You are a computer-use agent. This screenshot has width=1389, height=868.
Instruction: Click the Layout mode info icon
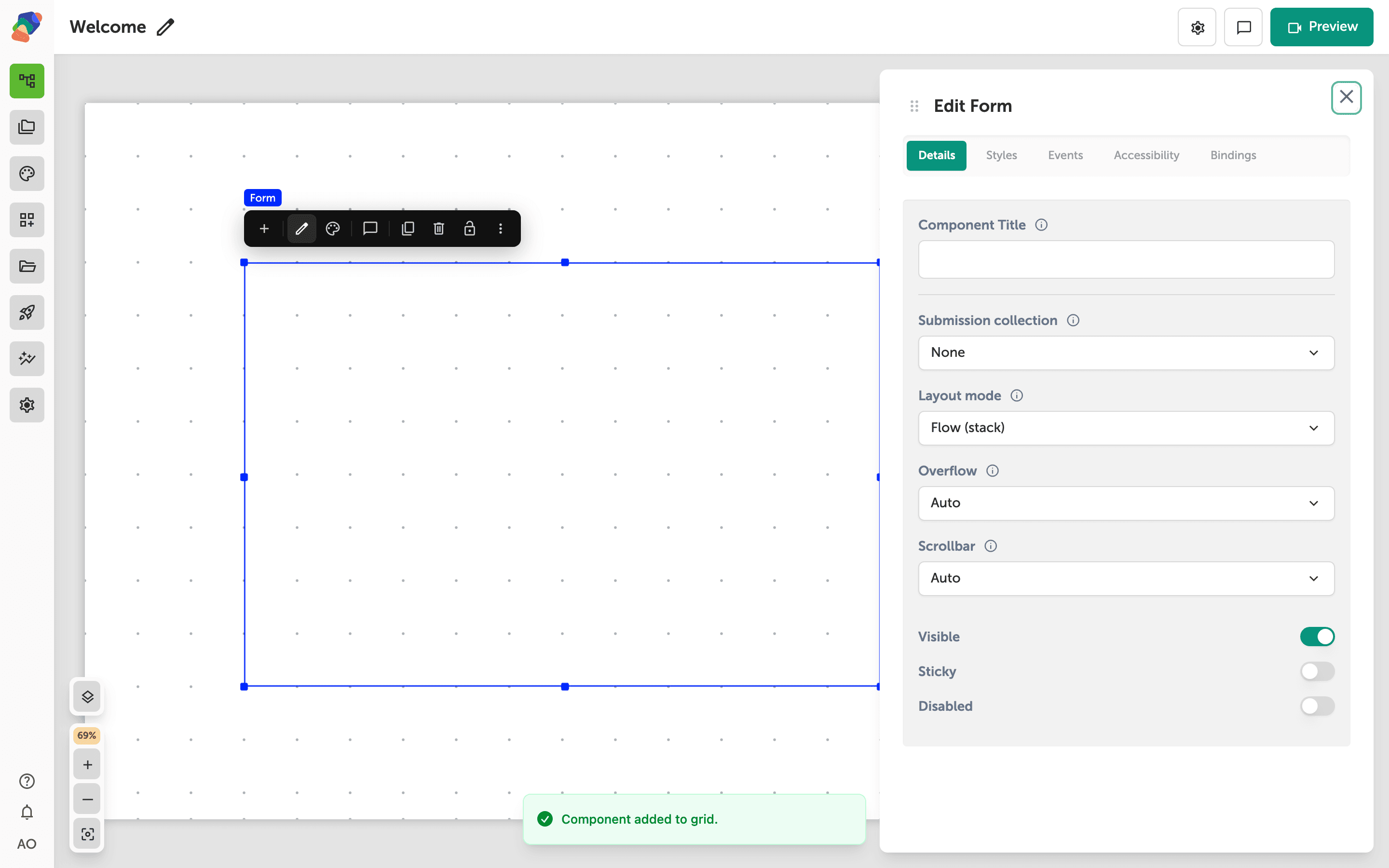pos(1017,395)
